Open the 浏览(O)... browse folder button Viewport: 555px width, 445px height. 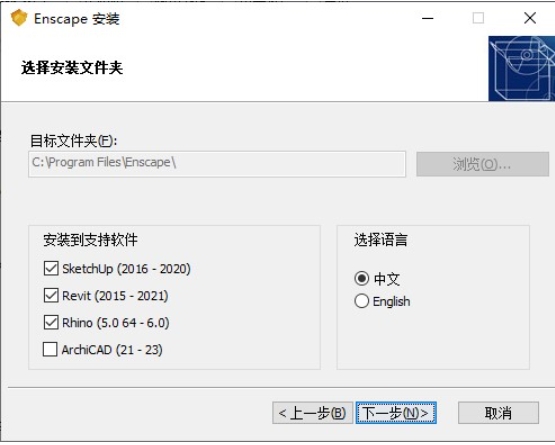482,164
